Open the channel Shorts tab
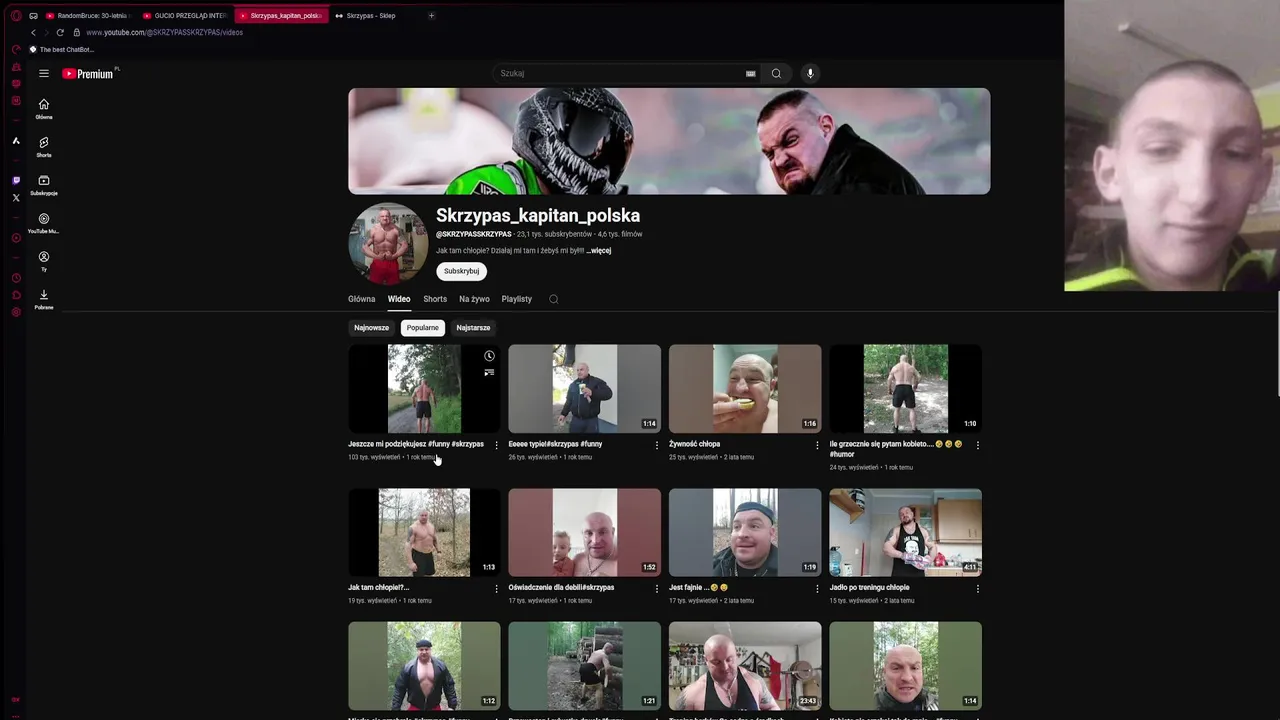Screen dimensions: 1280x720 point(435,299)
